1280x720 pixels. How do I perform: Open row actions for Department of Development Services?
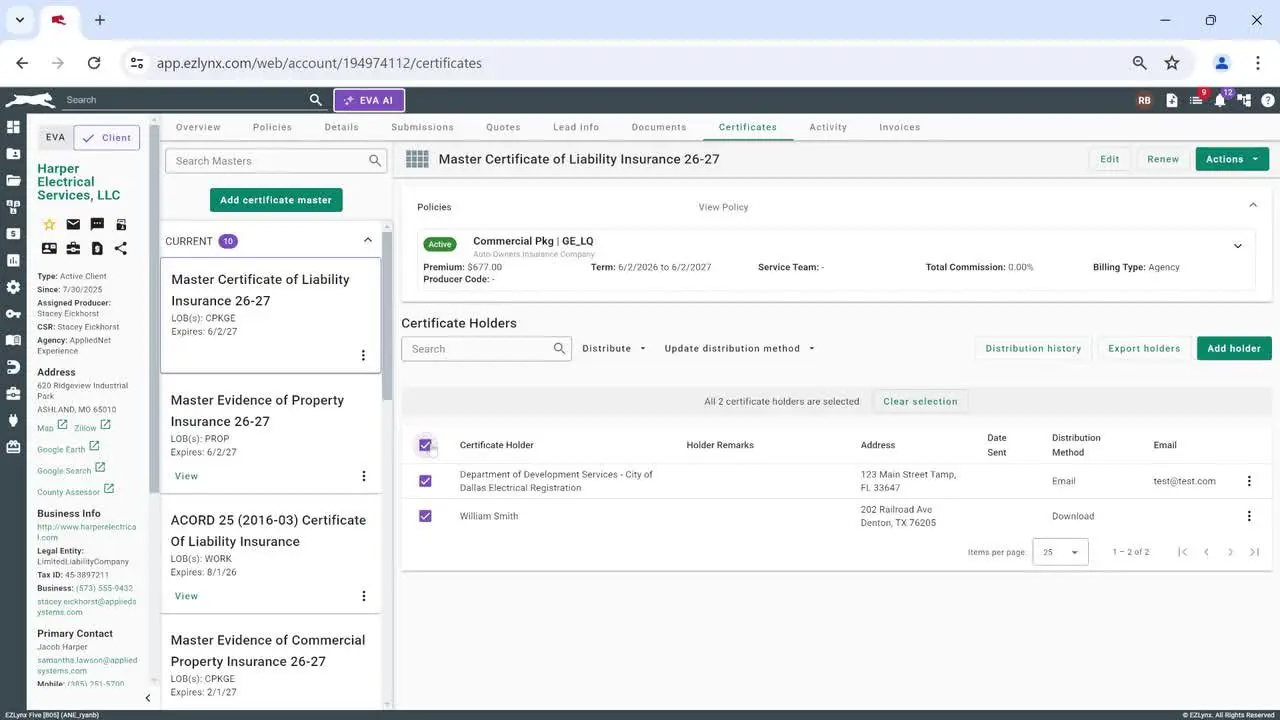[1249, 481]
